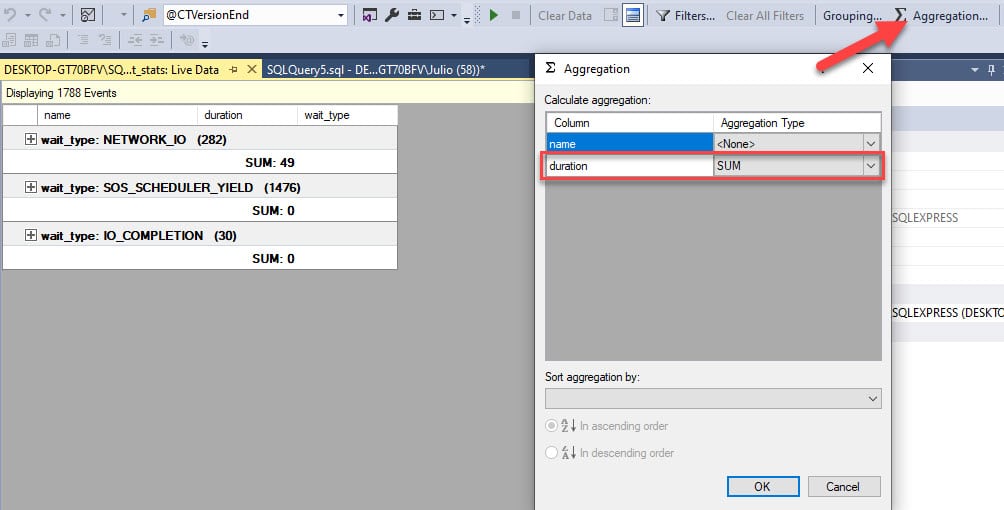Click the name column header

pos(117,115)
